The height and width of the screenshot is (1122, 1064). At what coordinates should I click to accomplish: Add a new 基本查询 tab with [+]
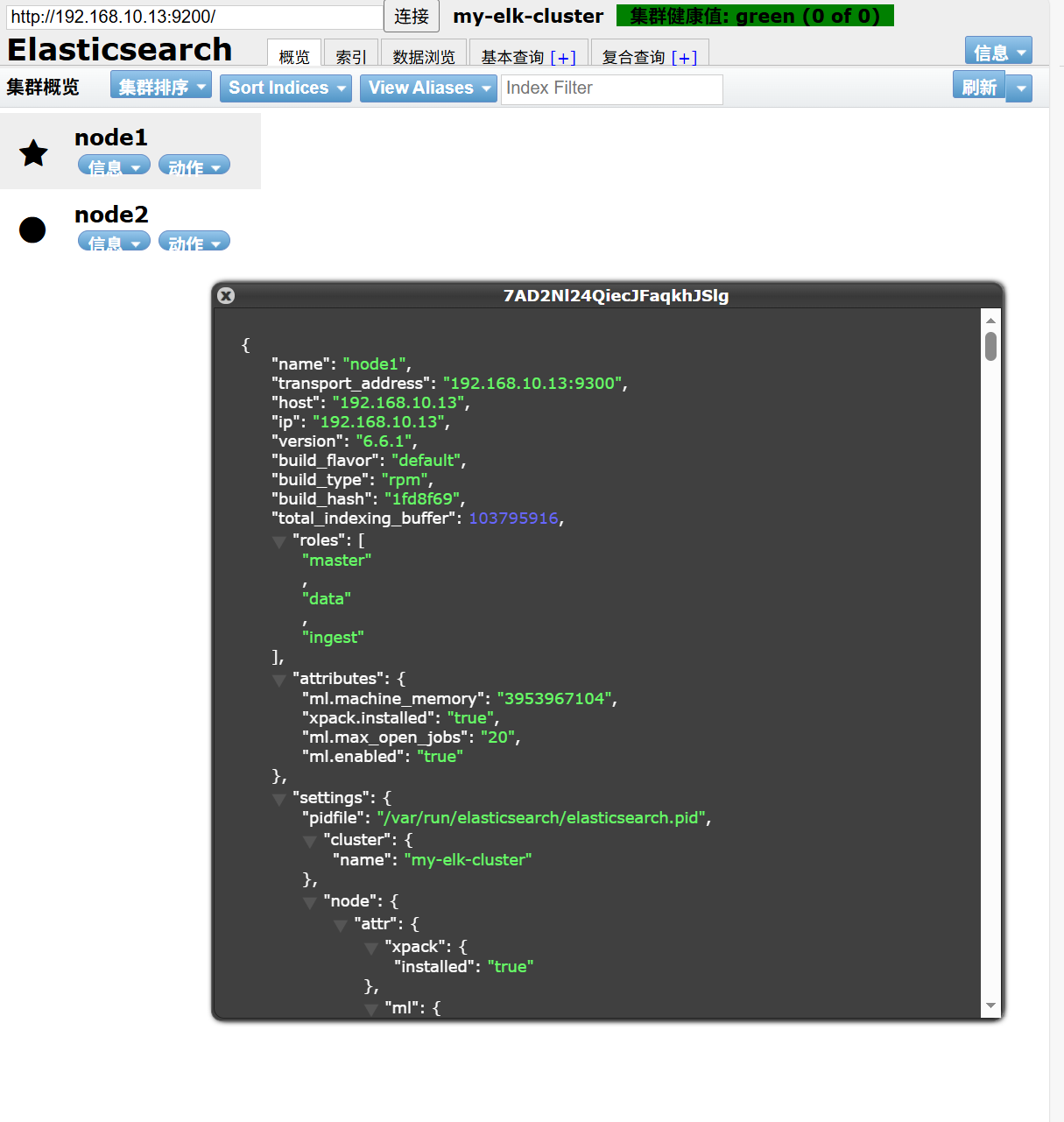click(x=563, y=58)
